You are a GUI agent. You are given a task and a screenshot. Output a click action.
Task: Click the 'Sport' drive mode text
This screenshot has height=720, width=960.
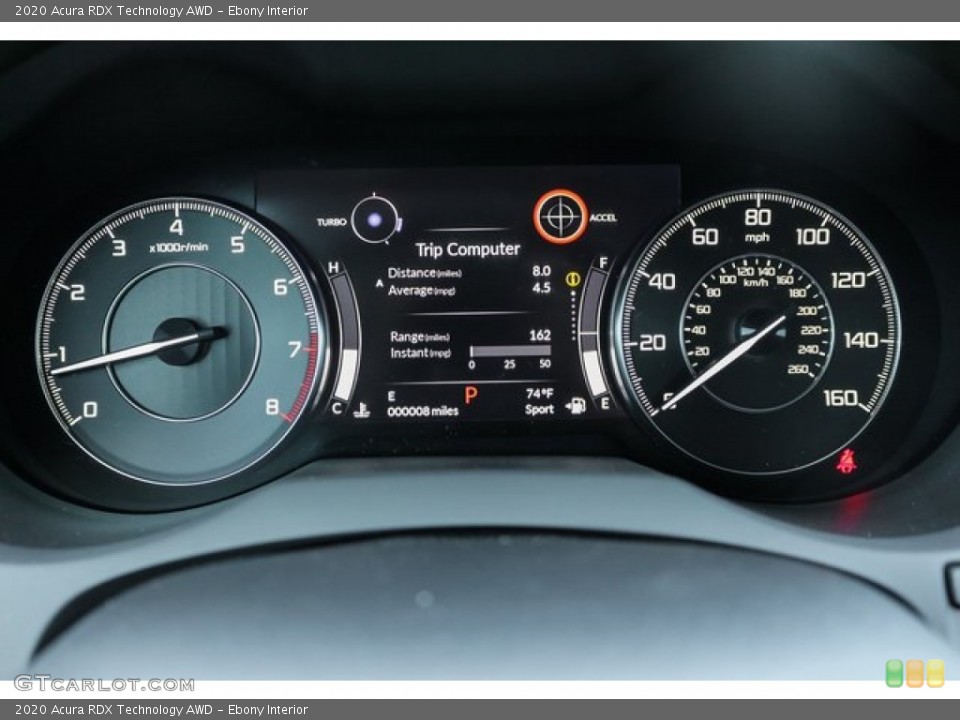[x=539, y=410]
